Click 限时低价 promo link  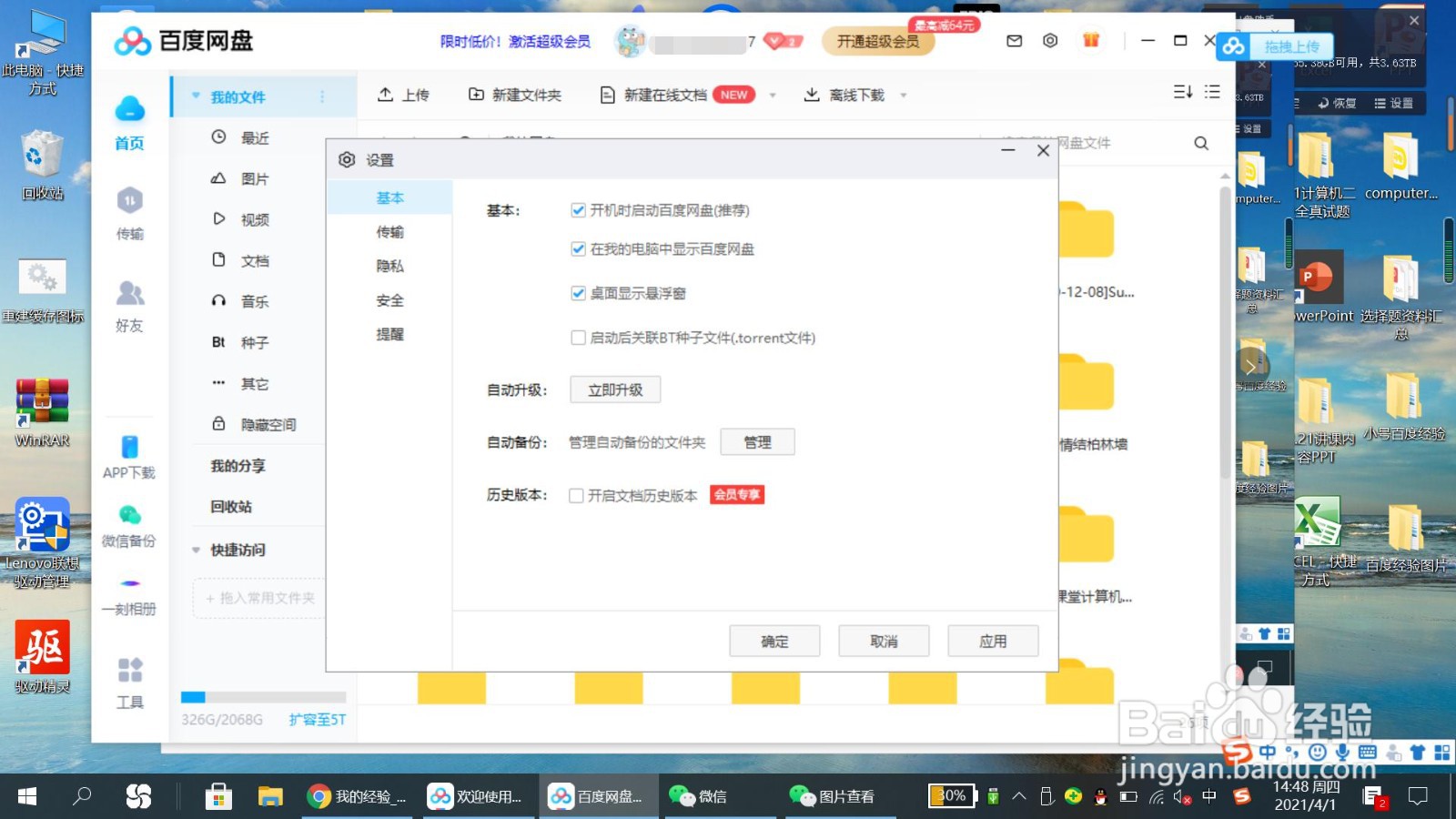pyautogui.click(x=515, y=41)
